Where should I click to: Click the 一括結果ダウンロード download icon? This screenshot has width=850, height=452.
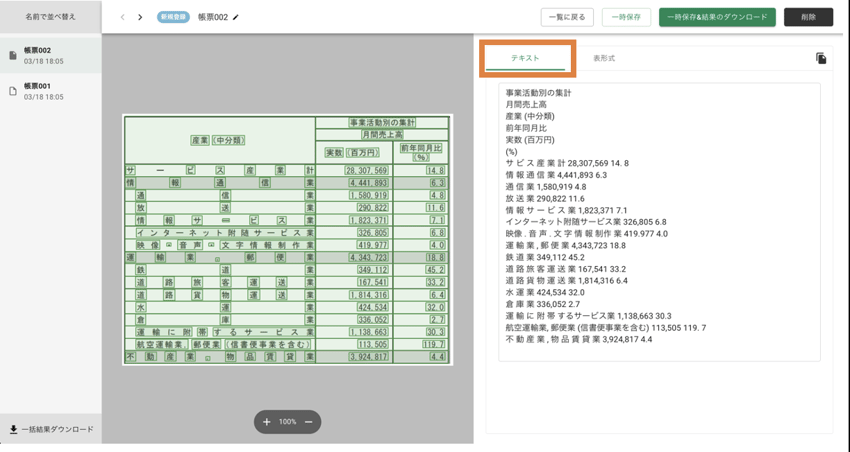[13, 429]
